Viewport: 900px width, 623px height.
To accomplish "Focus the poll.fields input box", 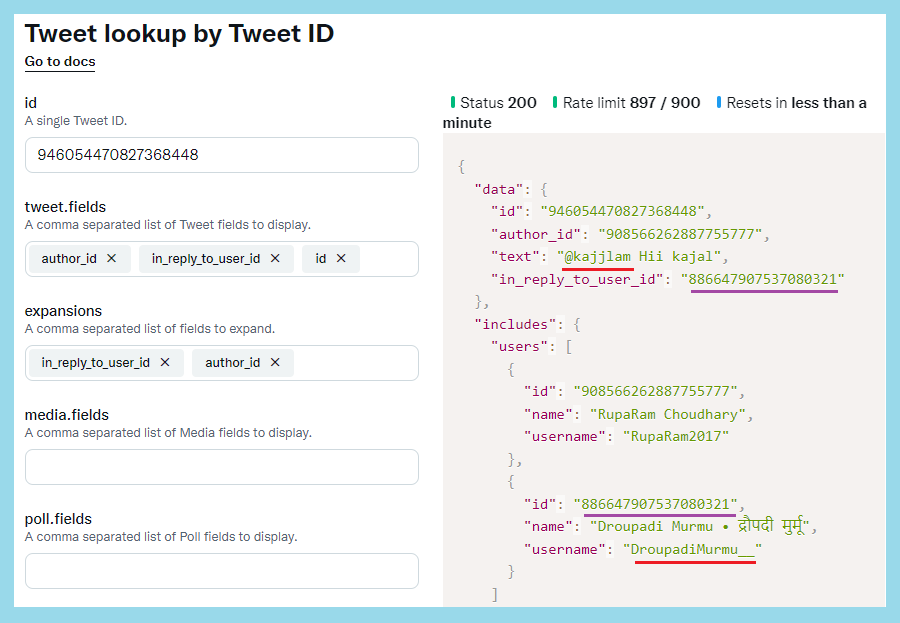I will 222,571.
